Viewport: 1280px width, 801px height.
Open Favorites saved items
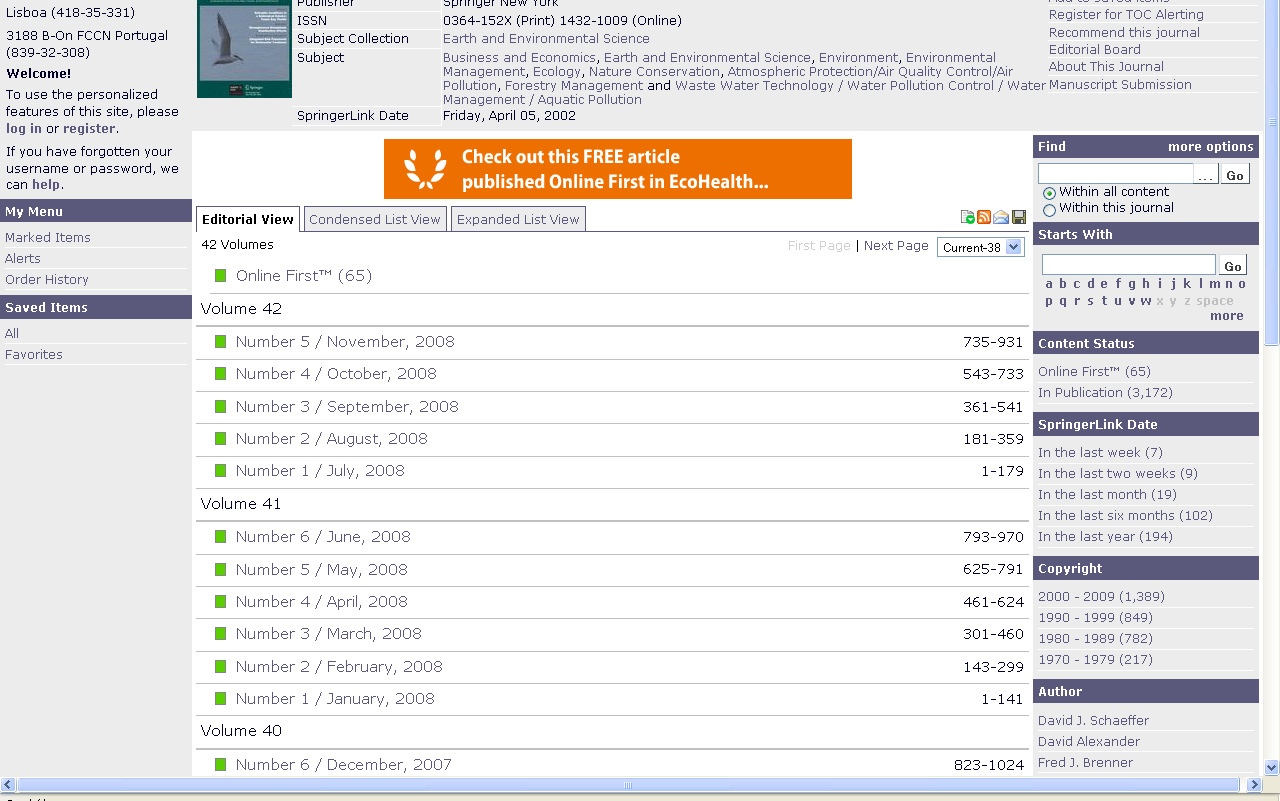coord(34,354)
